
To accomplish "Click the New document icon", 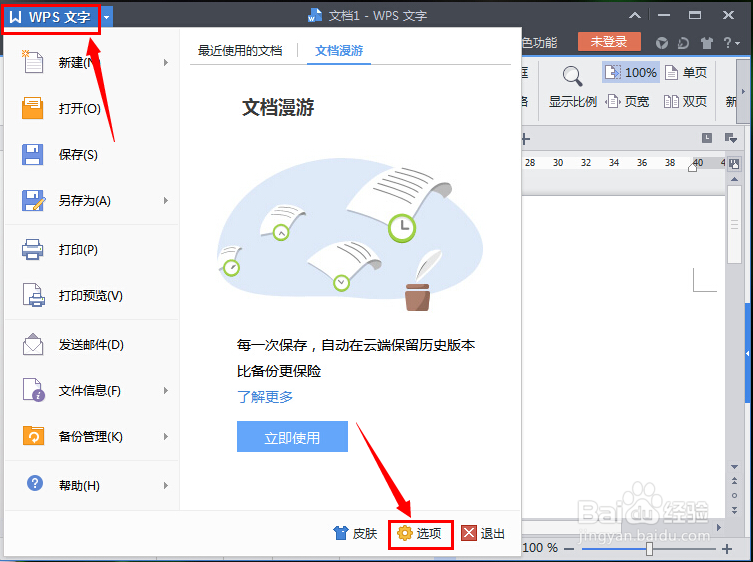I will [33, 61].
